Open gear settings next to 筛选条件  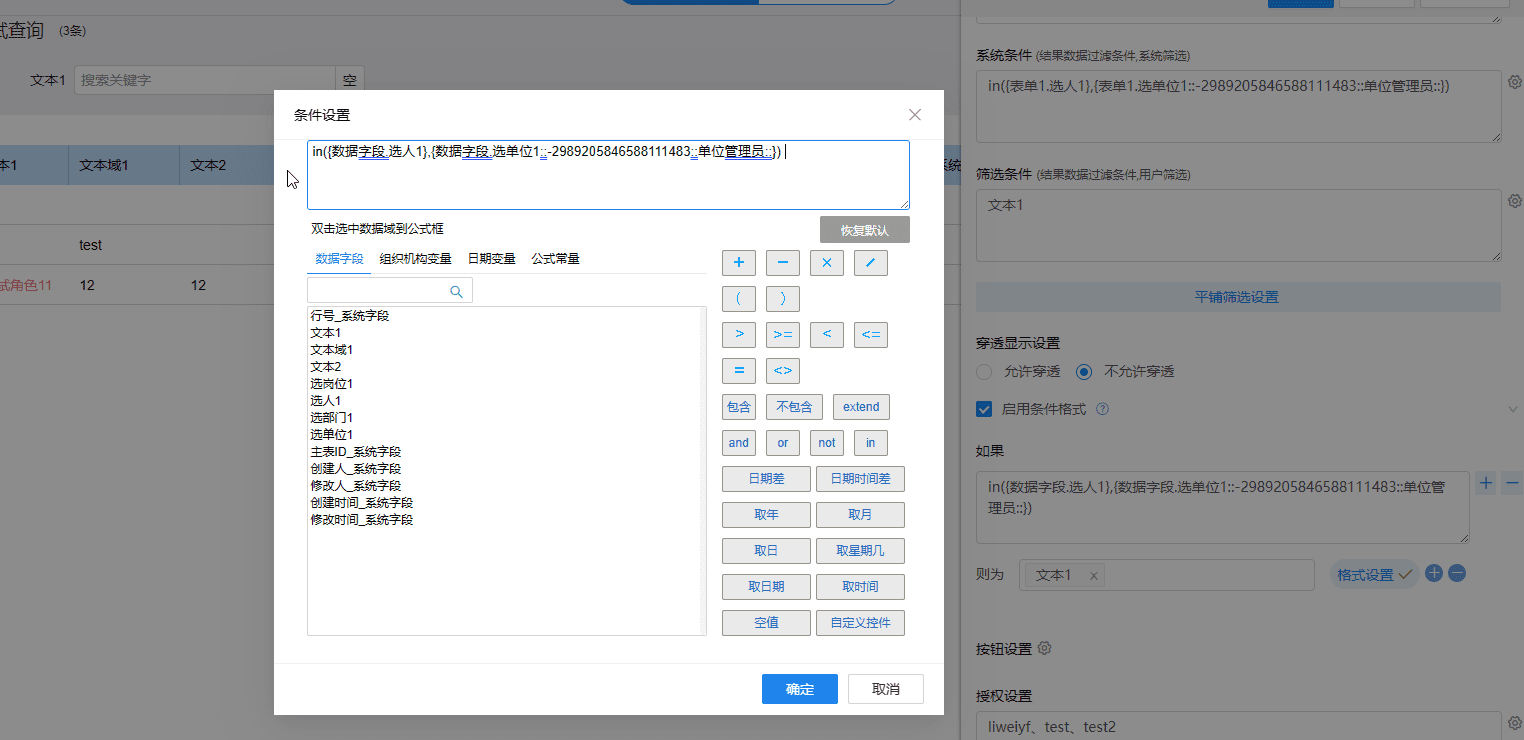[x=1514, y=201]
